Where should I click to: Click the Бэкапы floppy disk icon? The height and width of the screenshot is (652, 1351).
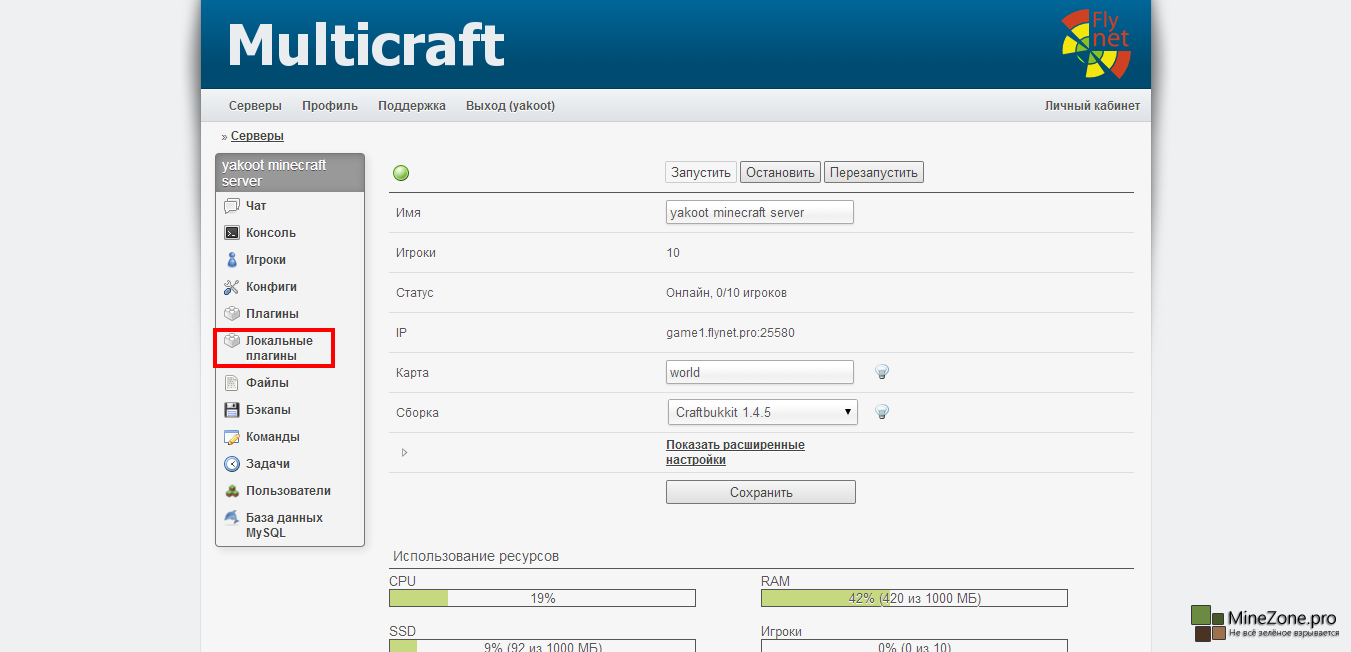coord(232,410)
